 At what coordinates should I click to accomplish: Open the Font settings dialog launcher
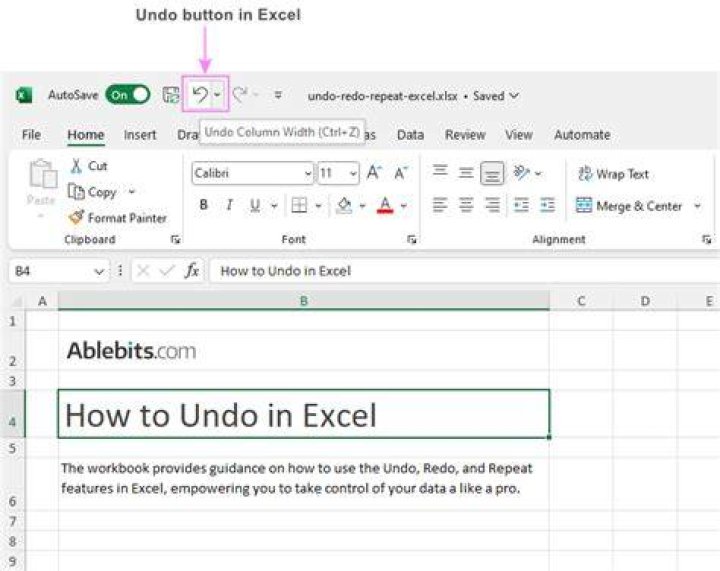(412, 239)
